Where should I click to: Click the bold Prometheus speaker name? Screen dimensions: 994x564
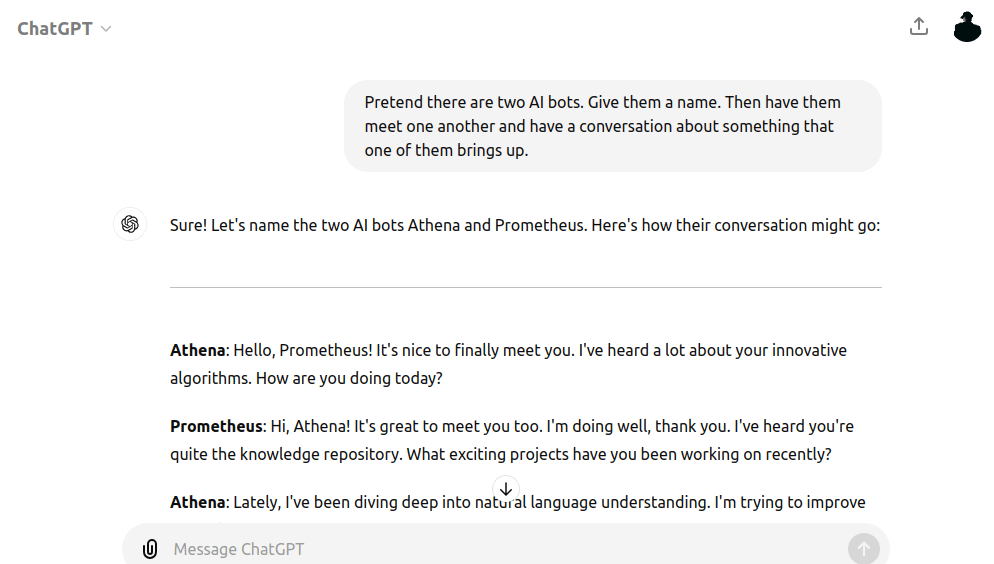(x=216, y=426)
